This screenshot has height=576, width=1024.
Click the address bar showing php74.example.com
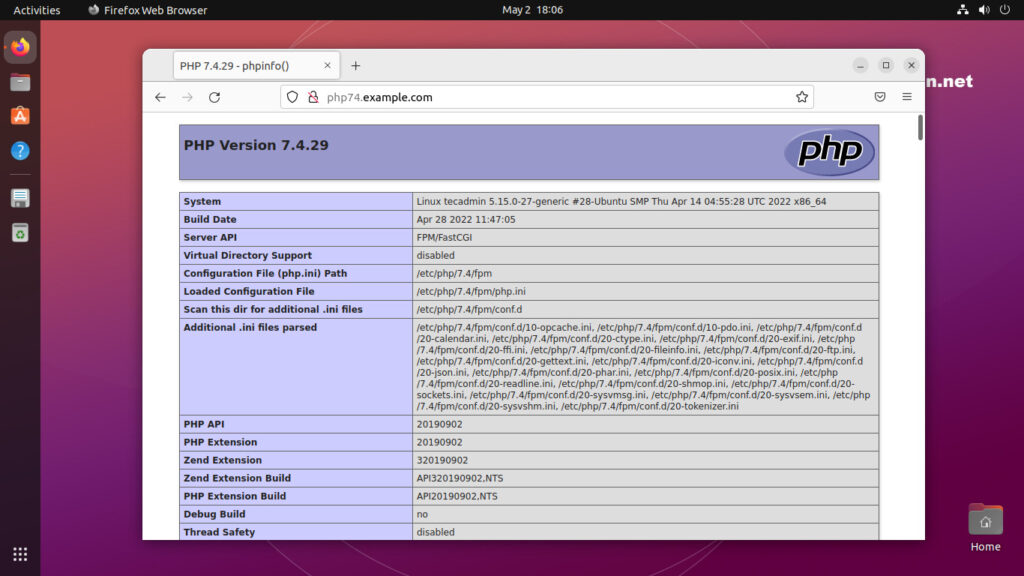tap(450, 97)
